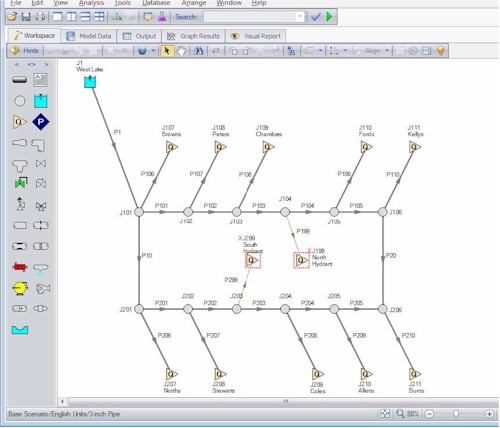Click the horizontal scrollbar left arrow
This screenshot has width=500, height=428.
click(62, 401)
